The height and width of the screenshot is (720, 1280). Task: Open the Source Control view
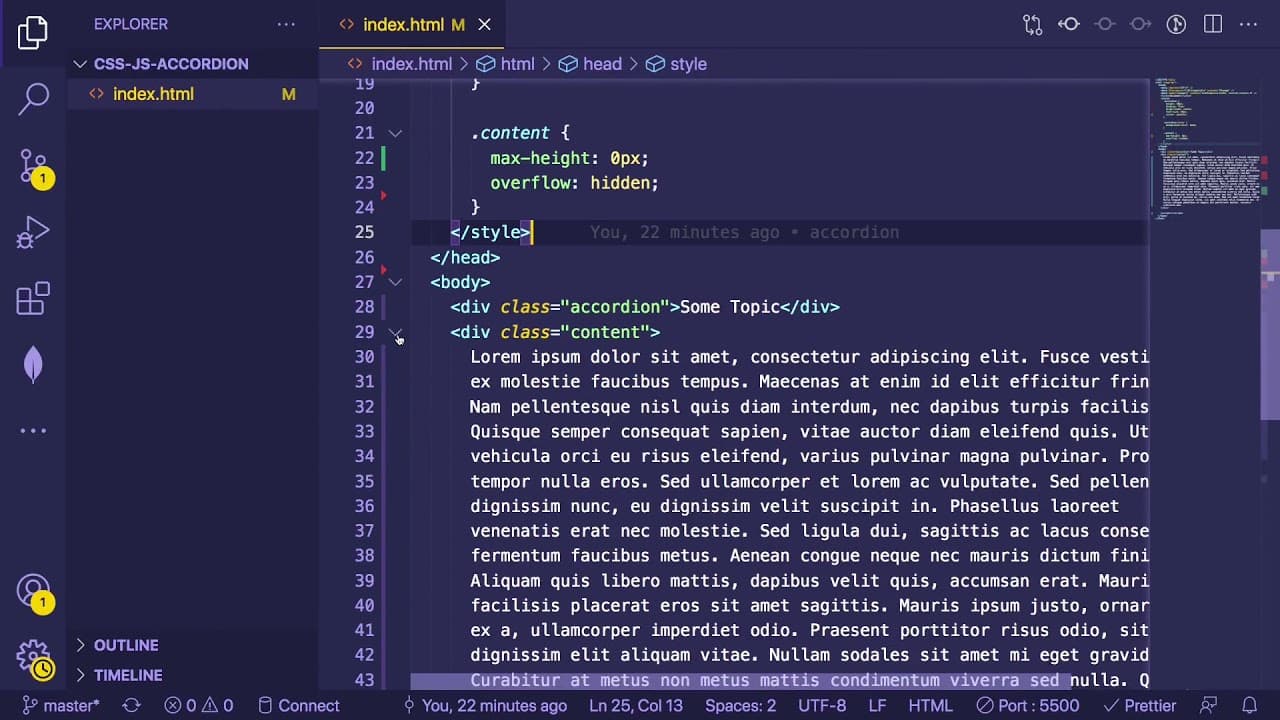pos(33,166)
